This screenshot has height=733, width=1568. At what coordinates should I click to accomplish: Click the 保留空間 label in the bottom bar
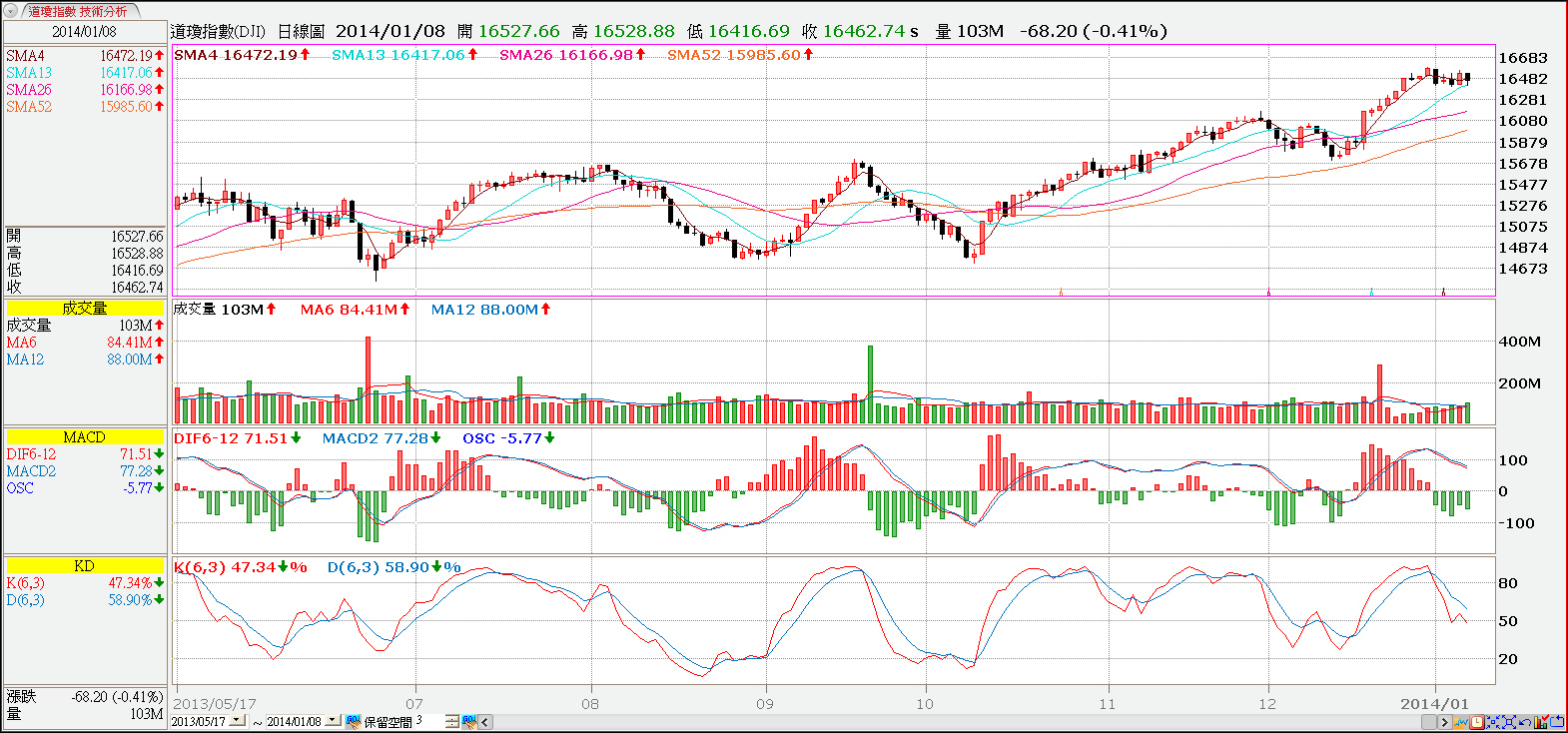tap(389, 721)
